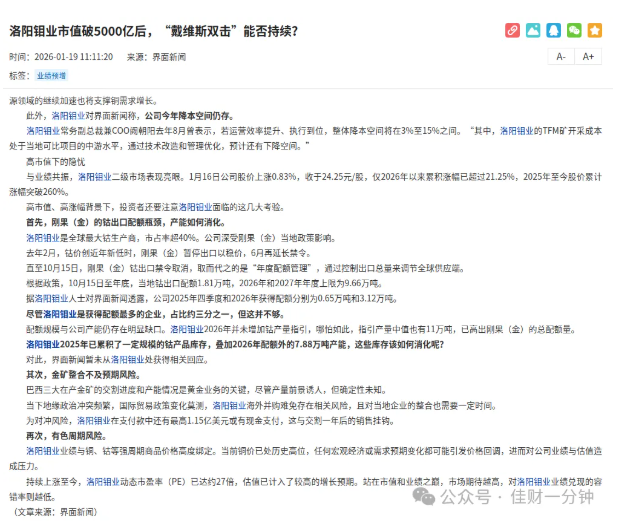
Task: Click footer text （文章来源：界面新闻）
Action: point(54,512)
